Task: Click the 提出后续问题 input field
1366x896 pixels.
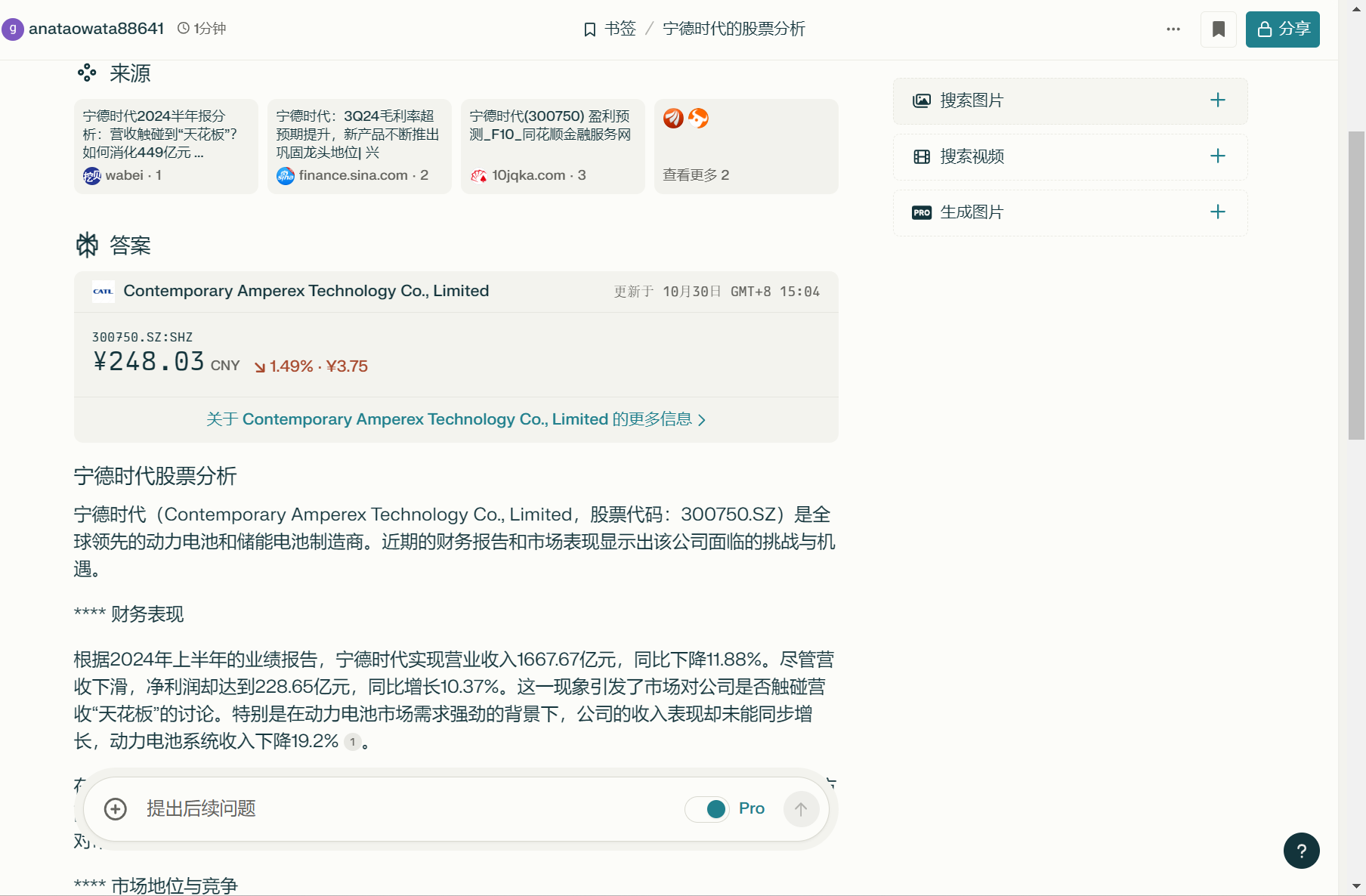Action: click(x=408, y=809)
